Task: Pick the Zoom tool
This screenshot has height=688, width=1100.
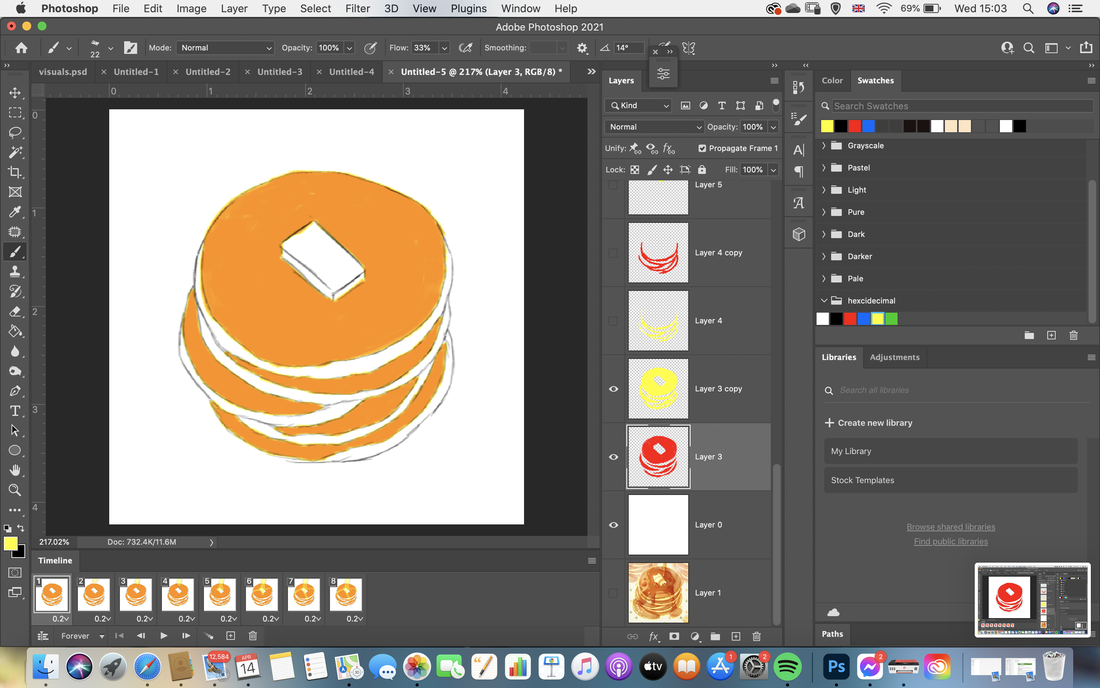Action: 15,490
